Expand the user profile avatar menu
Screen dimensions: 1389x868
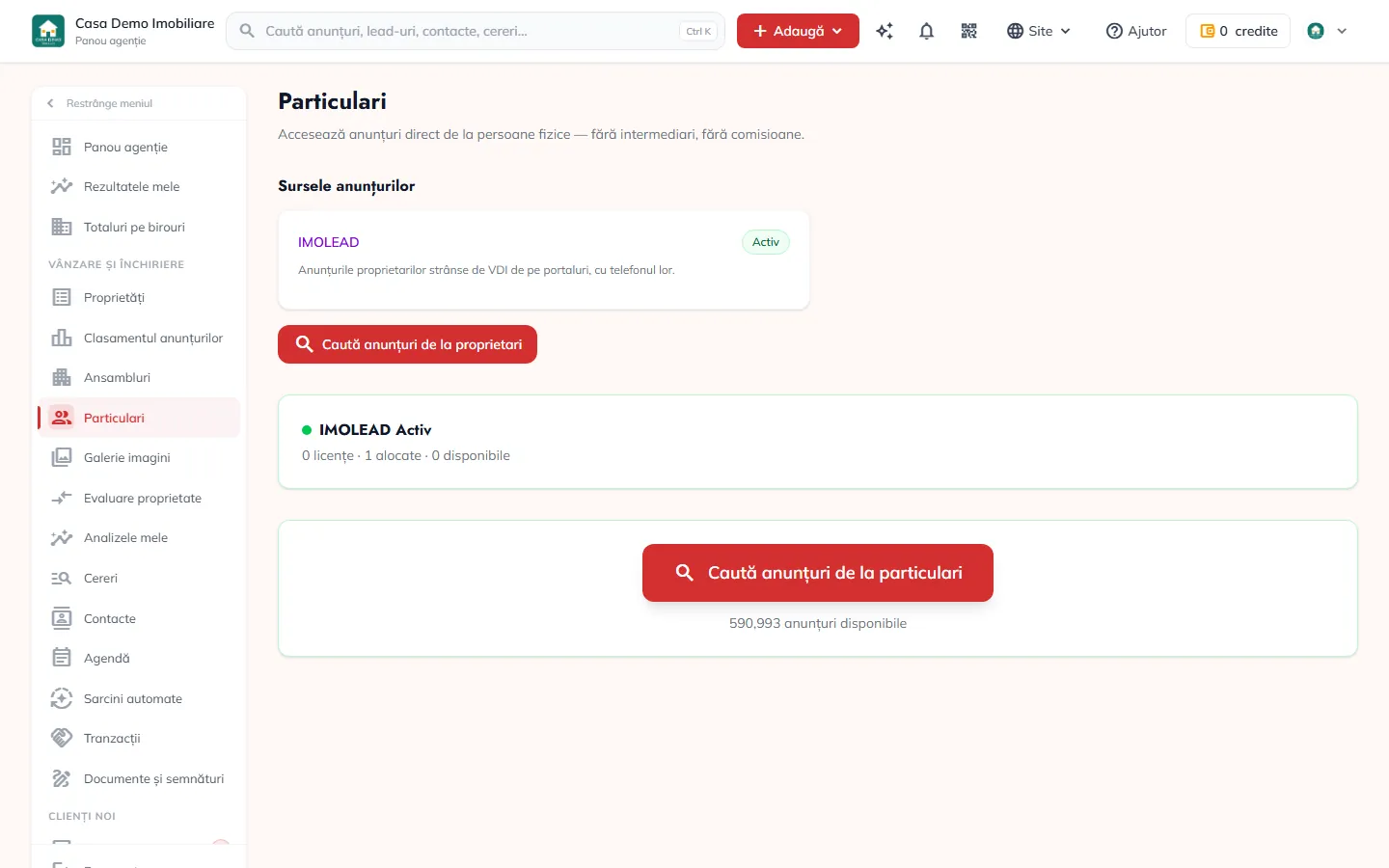click(x=1327, y=31)
